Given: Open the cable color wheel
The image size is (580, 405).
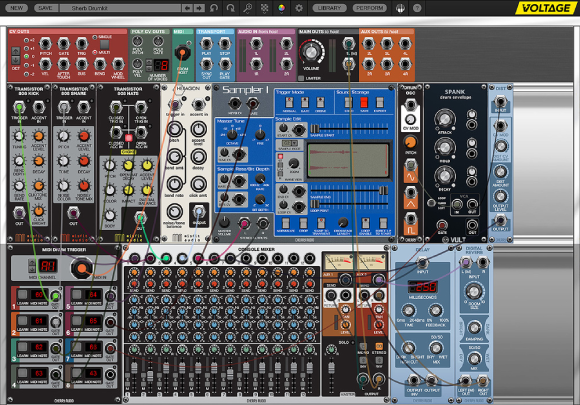Looking at the screenshot, I should (x=281, y=8).
